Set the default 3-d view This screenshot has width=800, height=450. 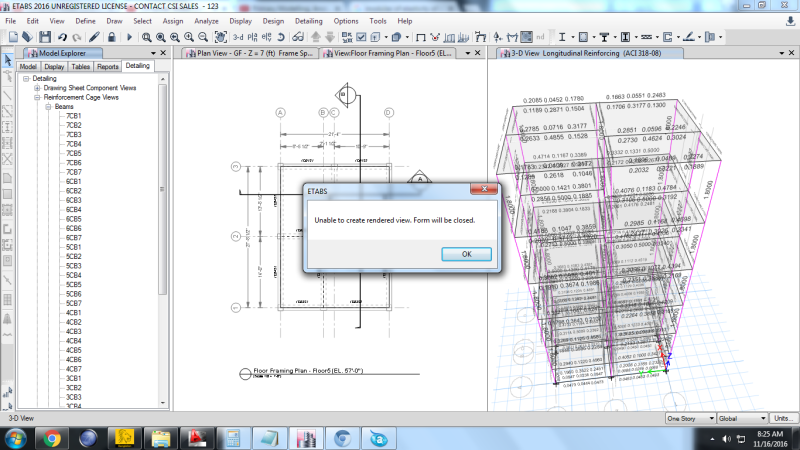point(238,37)
